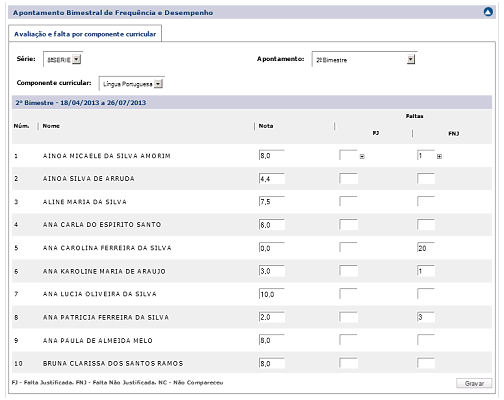The image size is (504, 400).
Task: Click Nota field for Ana Patricia Ferreira da Silva
Action: pyautogui.click(x=272, y=317)
